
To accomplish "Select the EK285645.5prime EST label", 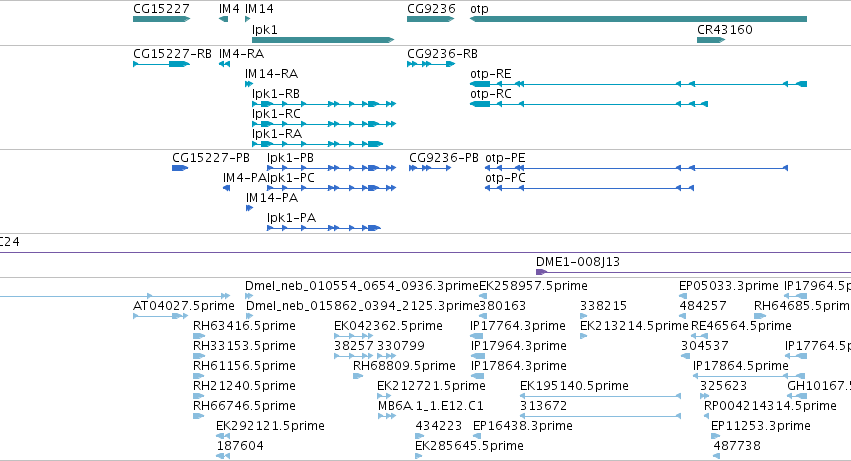I will (x=469, y=446).
